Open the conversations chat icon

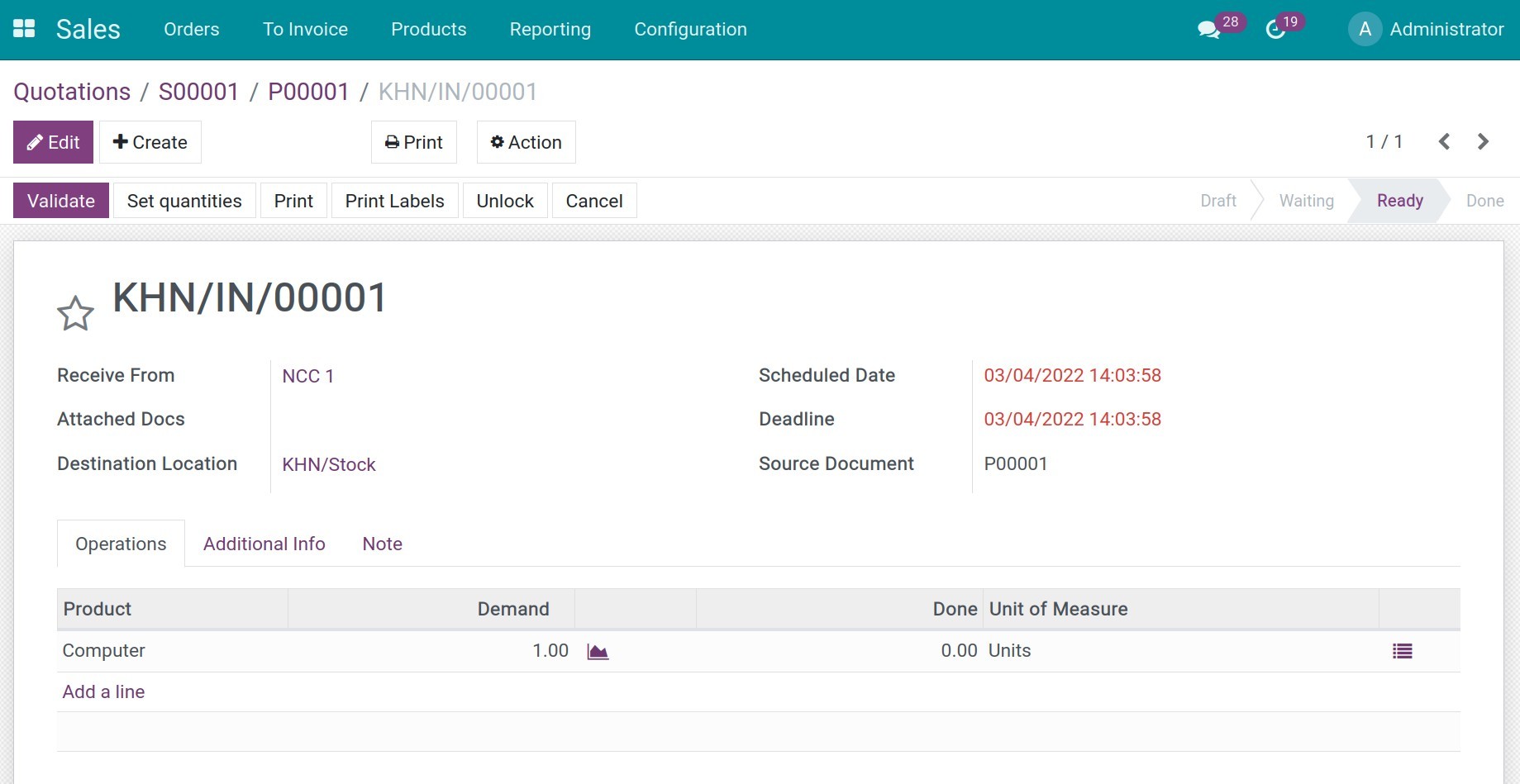click(x=1208, y=30)
